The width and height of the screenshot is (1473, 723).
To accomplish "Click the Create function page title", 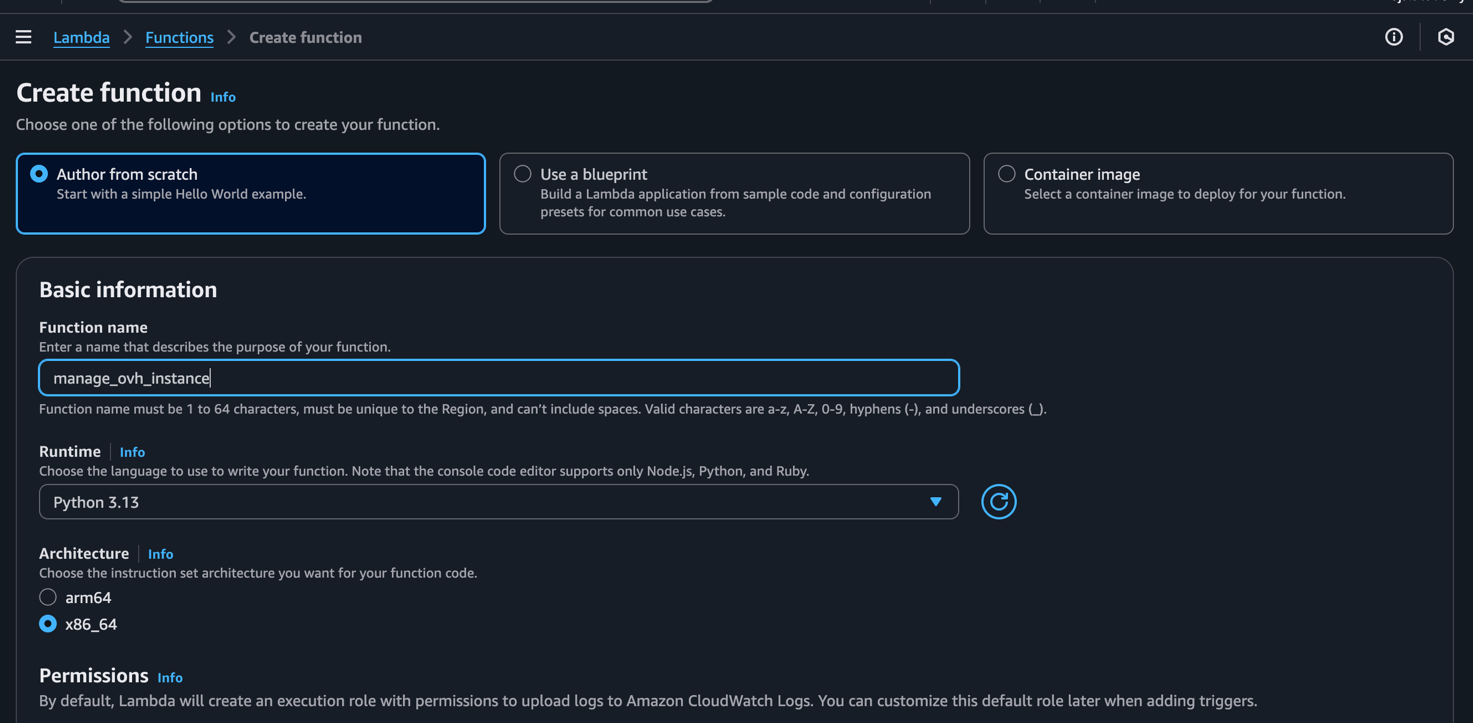I will [109, 92].
